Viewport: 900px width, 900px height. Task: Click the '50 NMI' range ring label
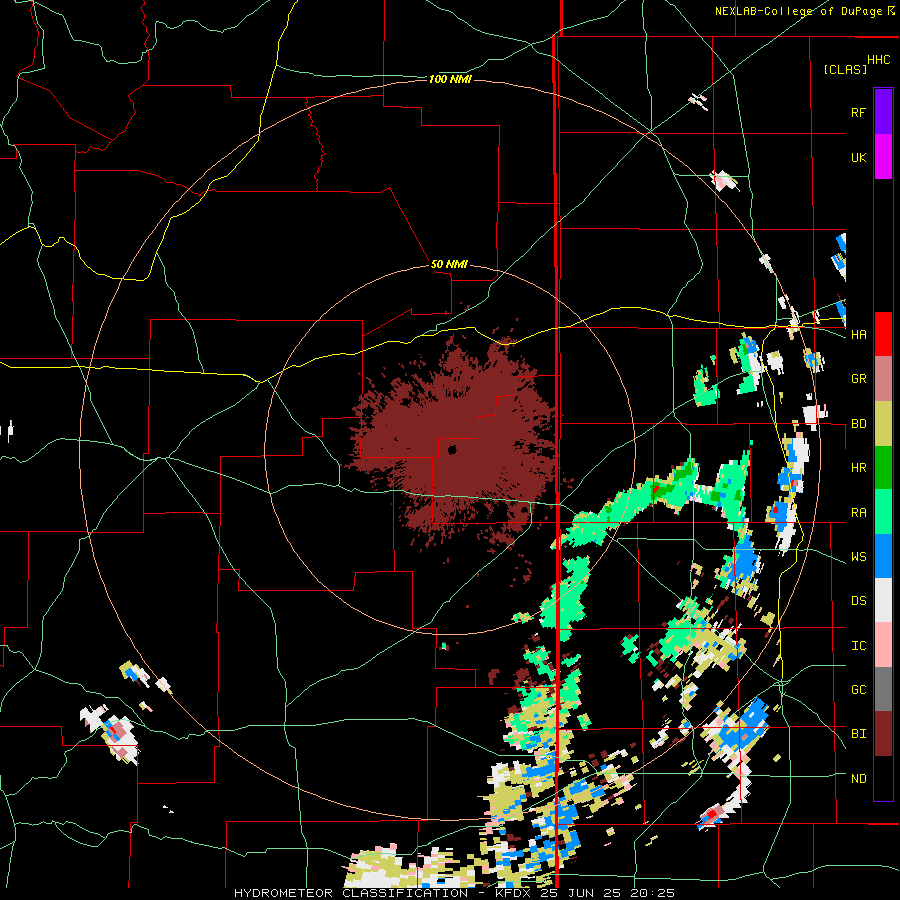click(449, 265)
